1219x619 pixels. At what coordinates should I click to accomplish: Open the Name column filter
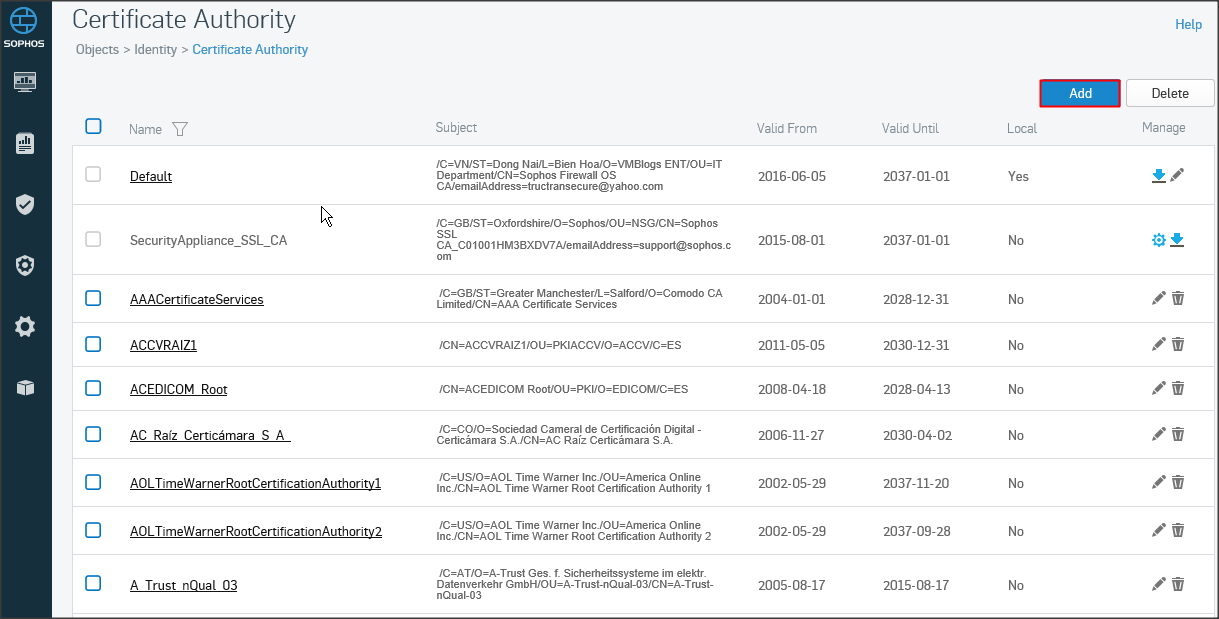pyautogui.click(x=180, y=129)
